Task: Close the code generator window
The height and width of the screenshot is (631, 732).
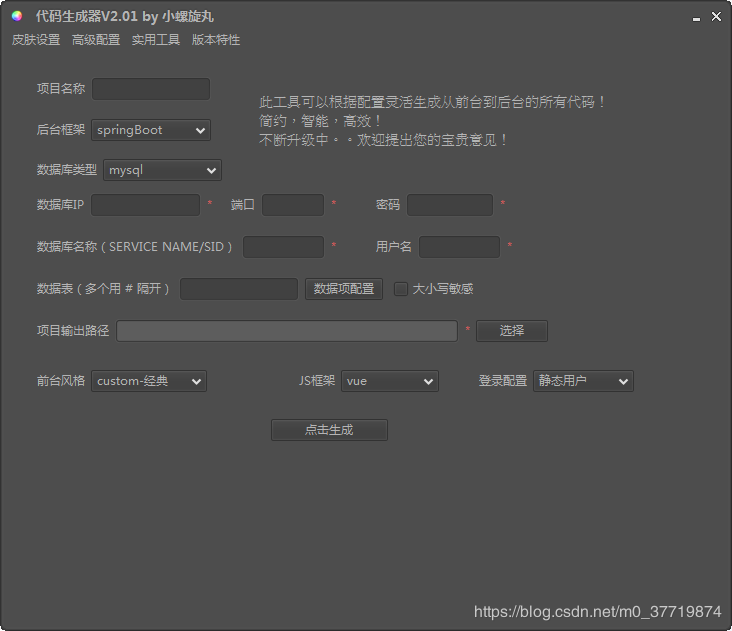Action: 716,16
